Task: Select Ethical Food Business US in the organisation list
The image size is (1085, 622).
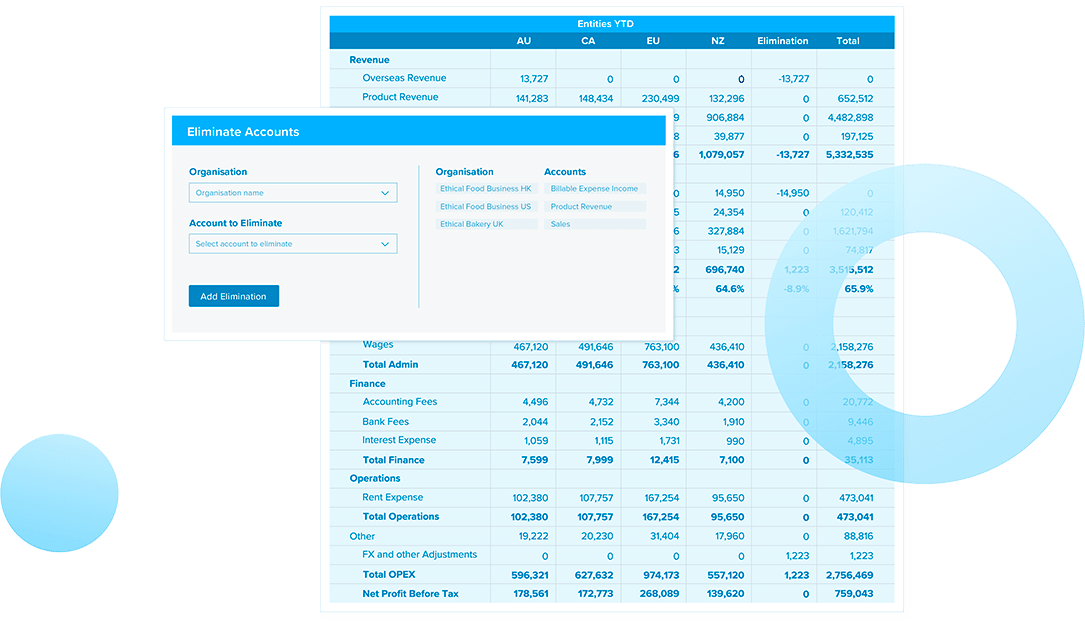Action: point(484,206)
